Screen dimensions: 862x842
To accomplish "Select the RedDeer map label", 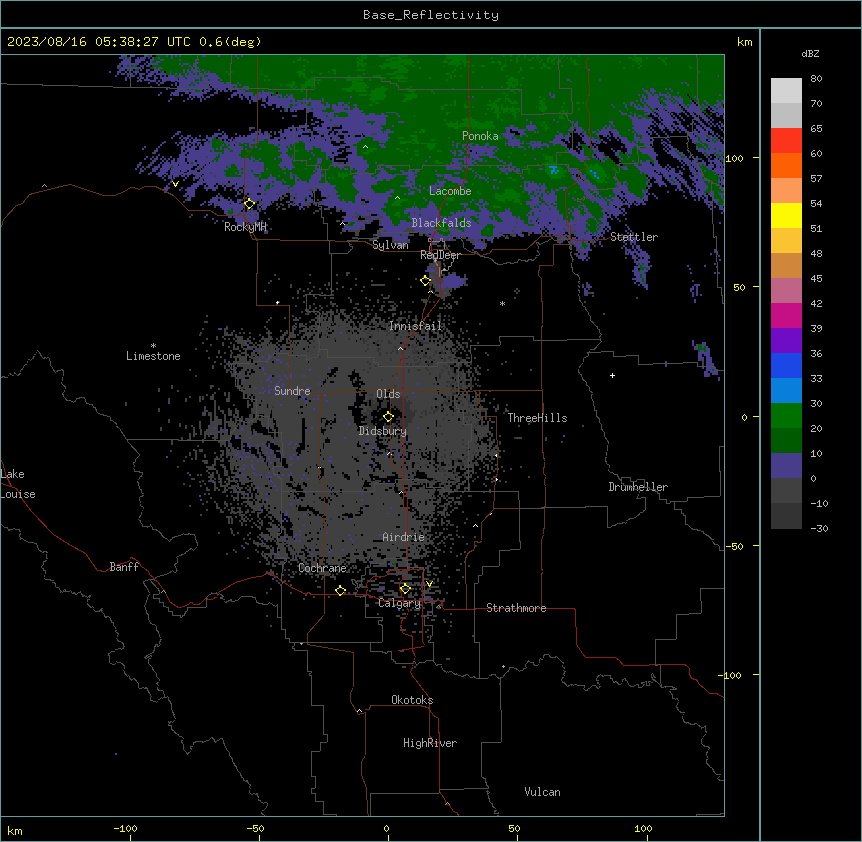I will tap(440, 255).
